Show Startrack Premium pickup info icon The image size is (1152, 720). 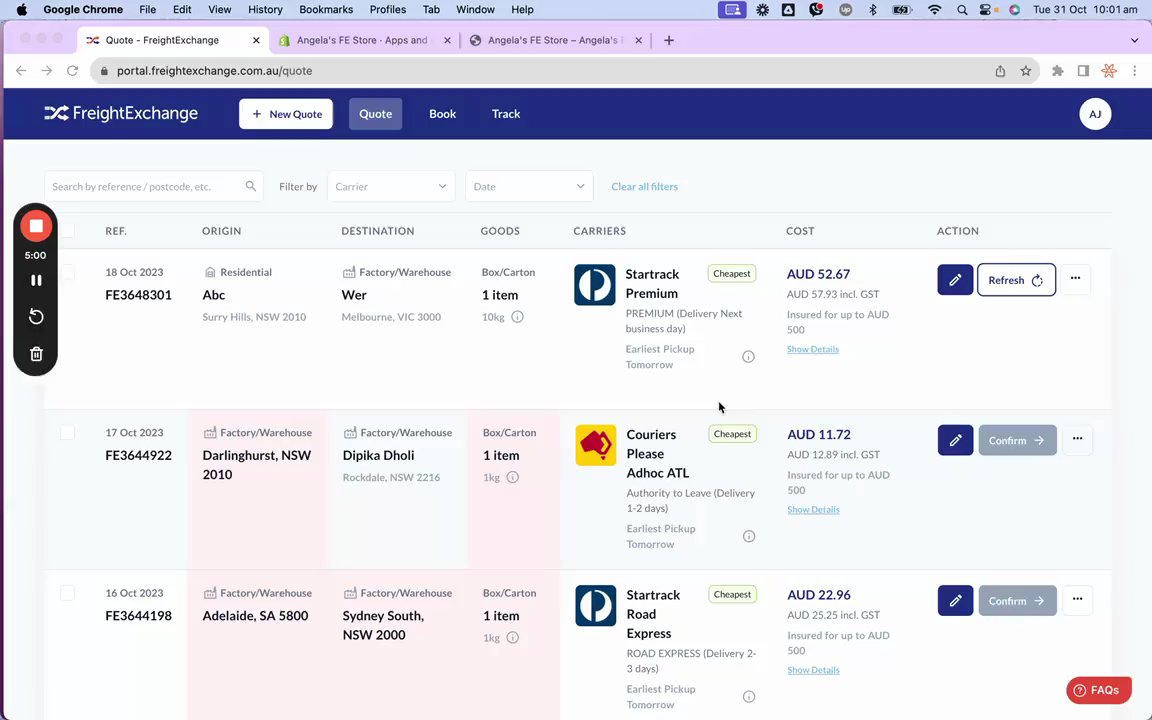748,357
